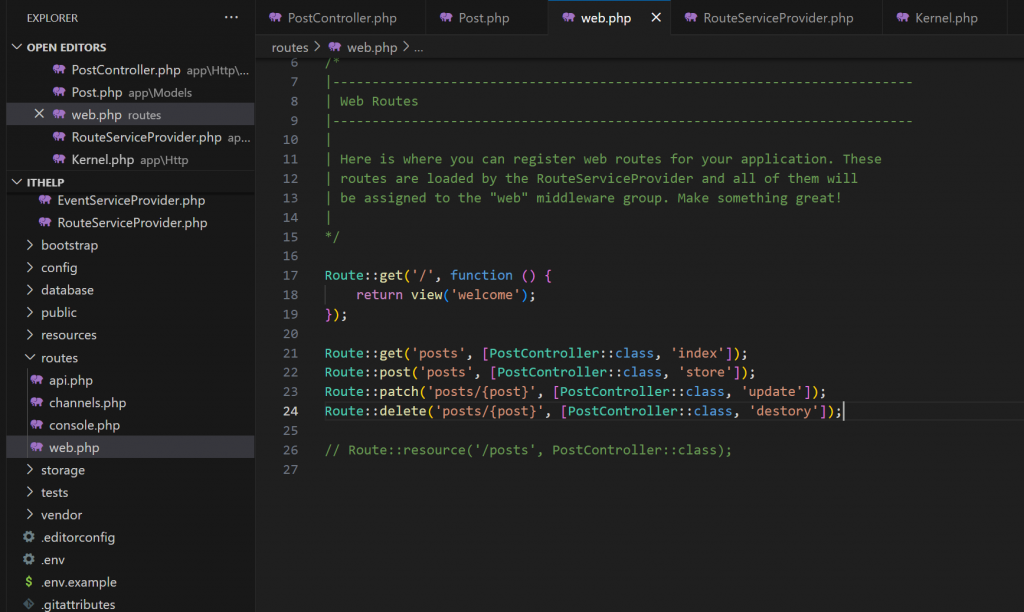Open the .editorconfig file
Image resolution: width=1024 pixels, height=612 pixels.
(x=131, y=537)
